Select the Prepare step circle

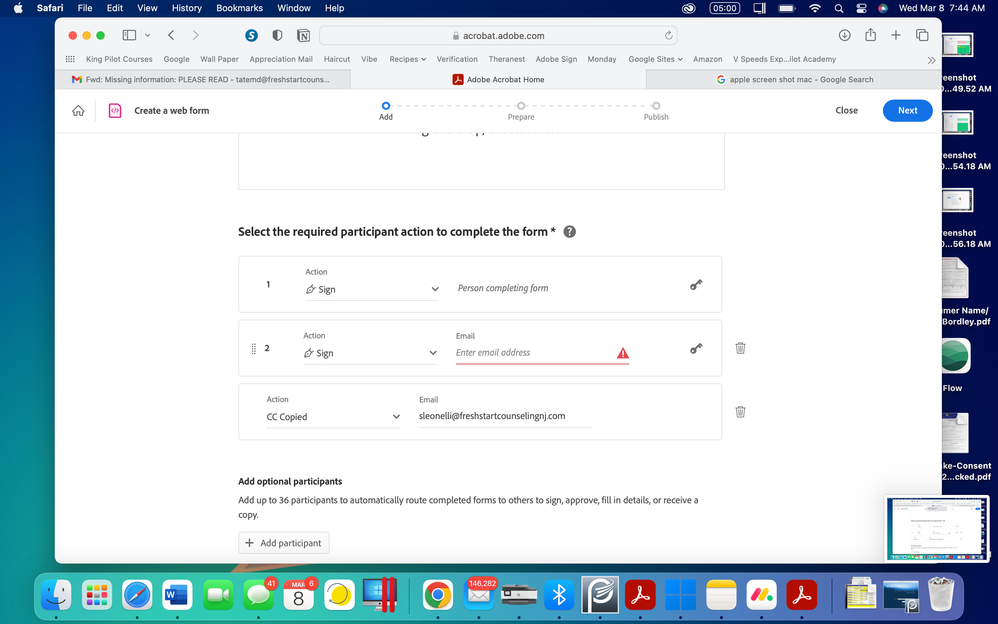[x=521, y=103]
